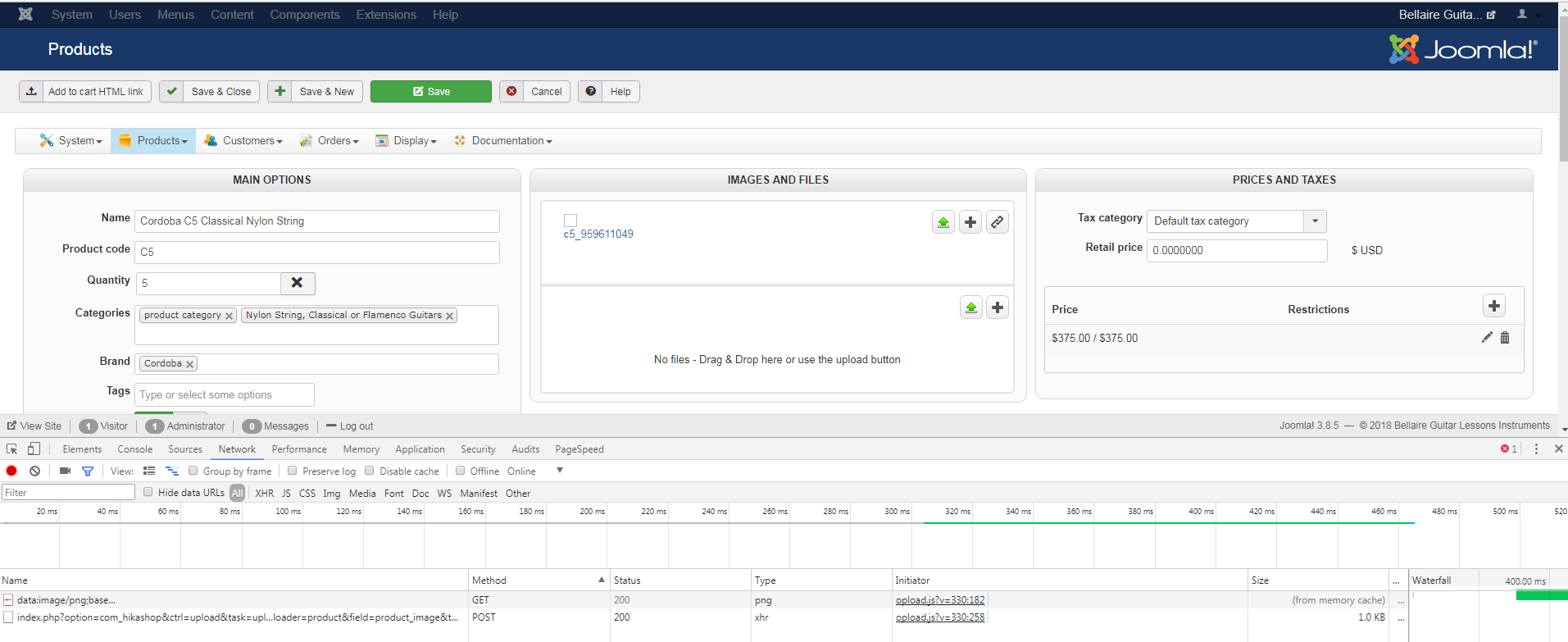Toggle device toolbar in DevTools

[x=34, y=448]
